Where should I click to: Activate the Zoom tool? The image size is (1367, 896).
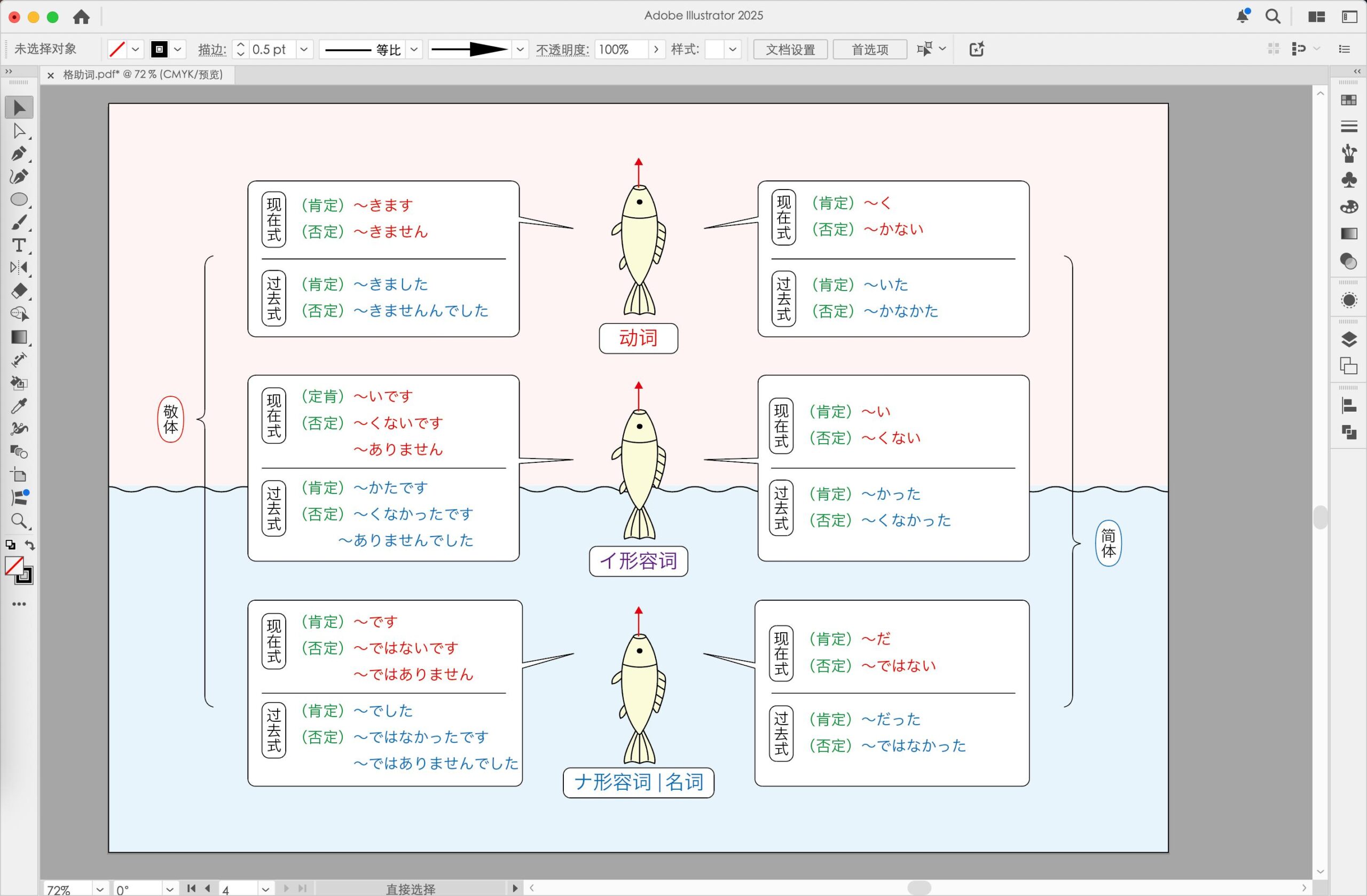click(19, 521)
